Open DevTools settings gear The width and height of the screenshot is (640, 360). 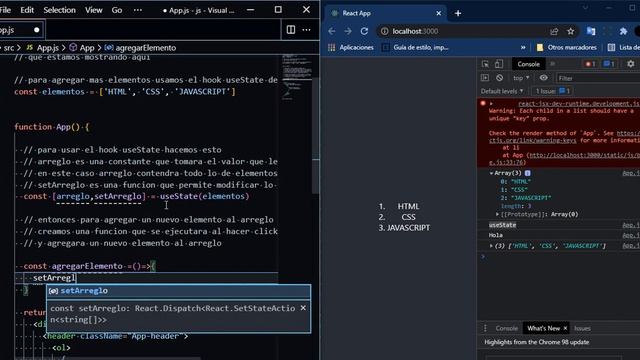click(631, 64)
